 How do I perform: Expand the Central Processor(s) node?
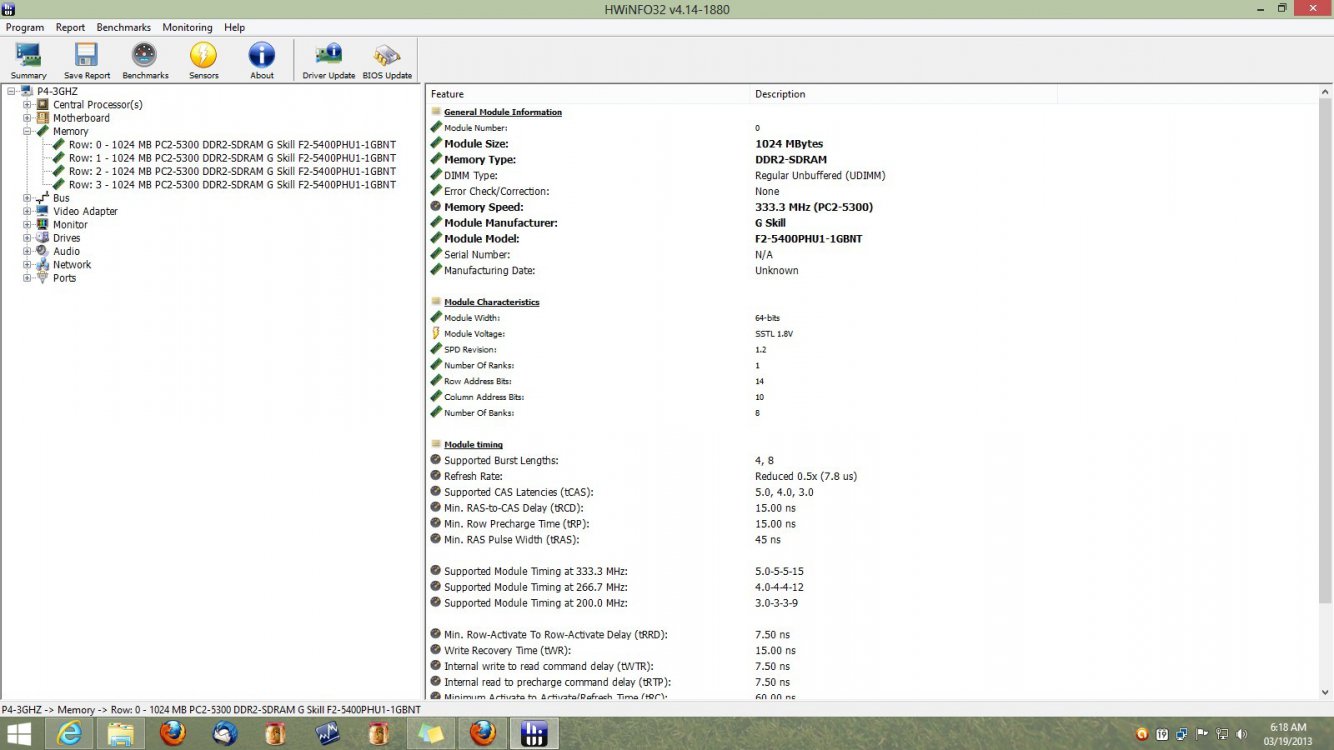coord(27,105)
